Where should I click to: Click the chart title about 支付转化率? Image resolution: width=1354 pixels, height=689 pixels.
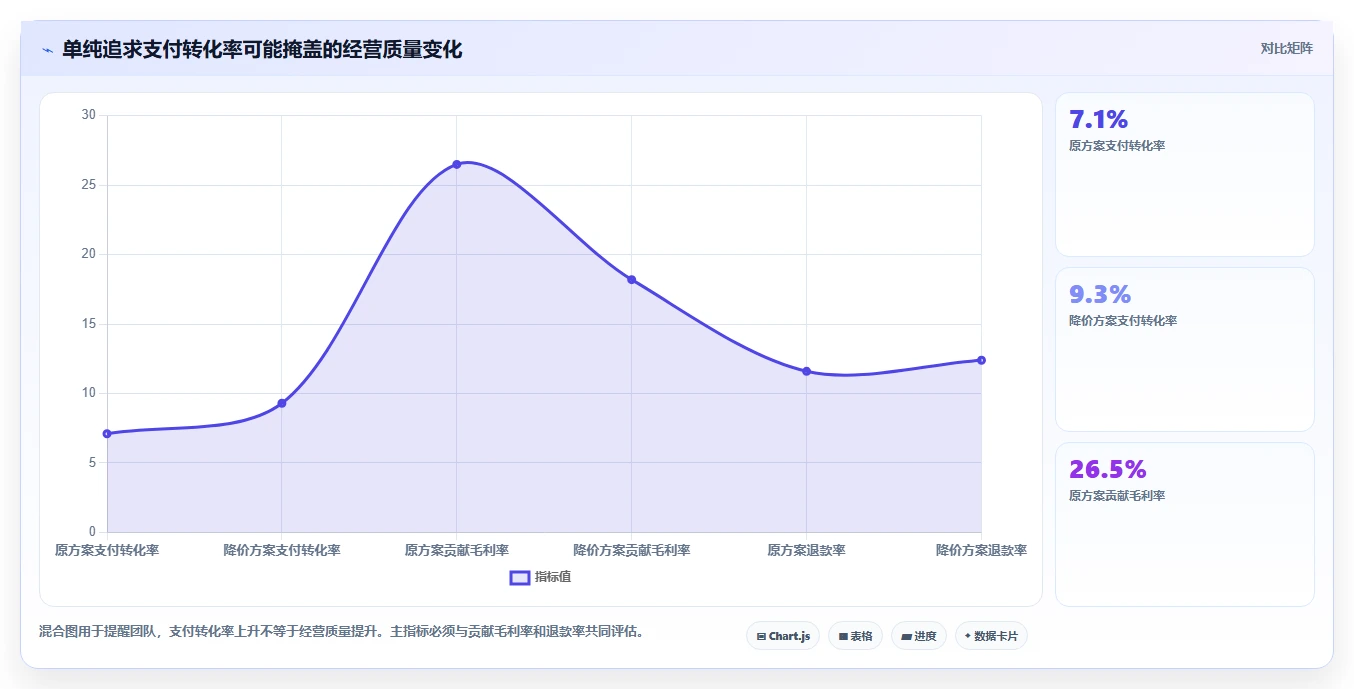pyautogui.click(x=262, y=49)
